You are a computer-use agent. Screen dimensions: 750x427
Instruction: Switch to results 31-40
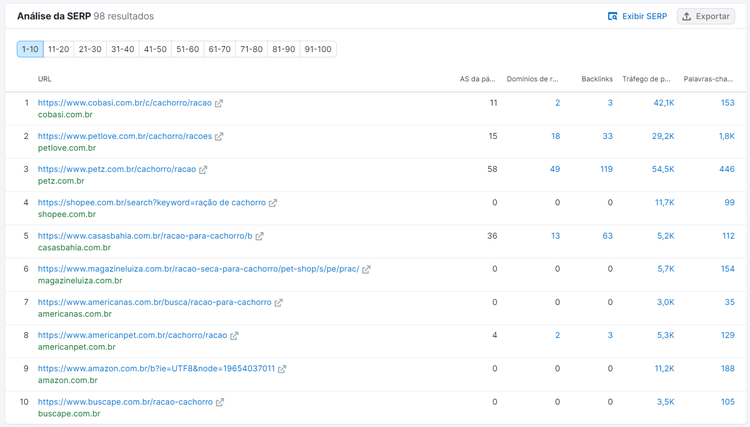point(122,49)
